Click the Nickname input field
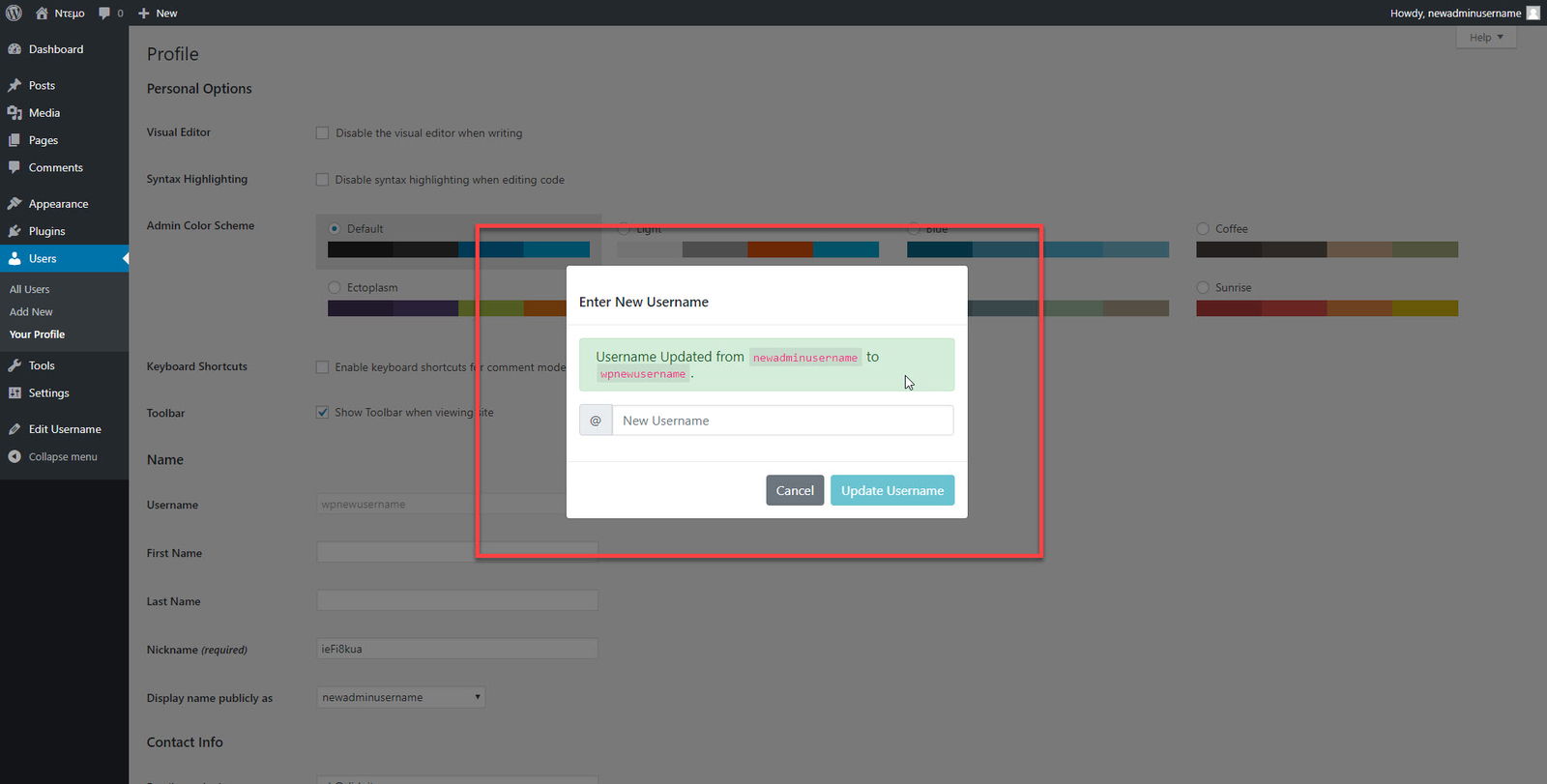 457,649
